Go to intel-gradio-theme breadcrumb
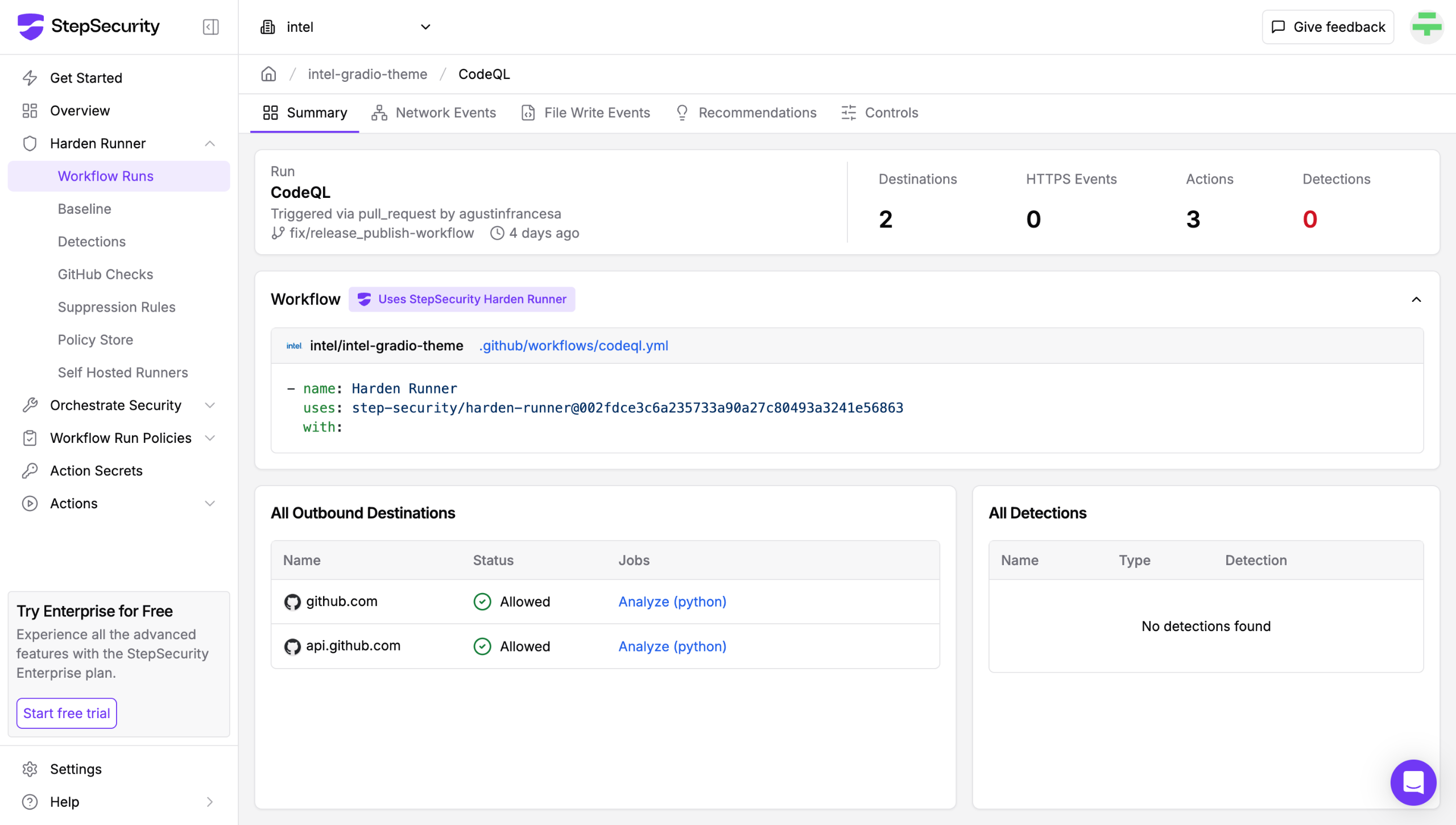The image size is (1456, 825). click(x=367, y=74)
